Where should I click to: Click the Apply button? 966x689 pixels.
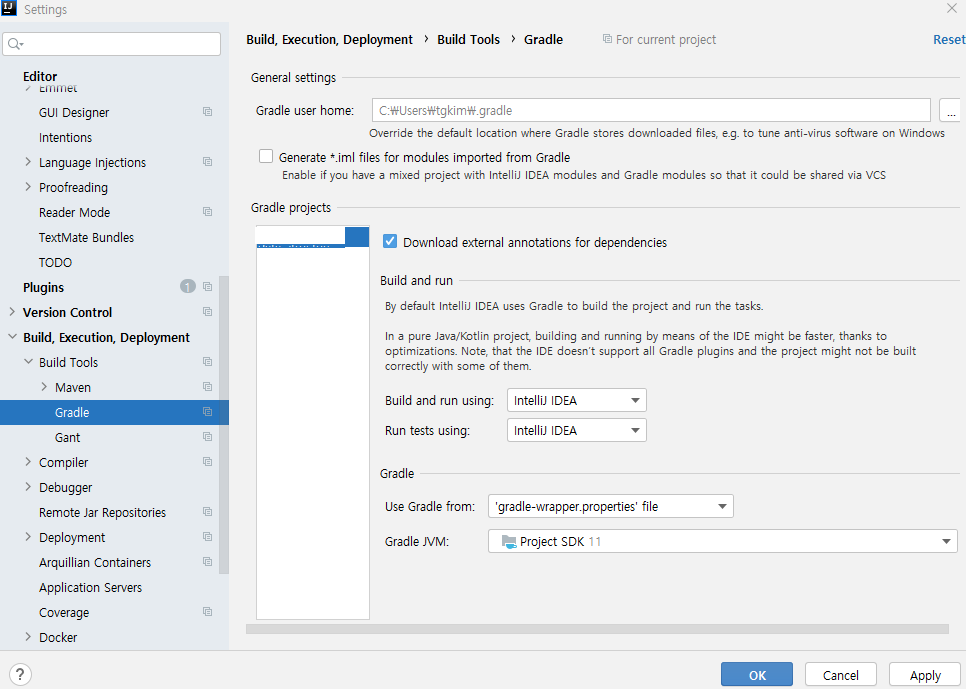tap(925, 675)
